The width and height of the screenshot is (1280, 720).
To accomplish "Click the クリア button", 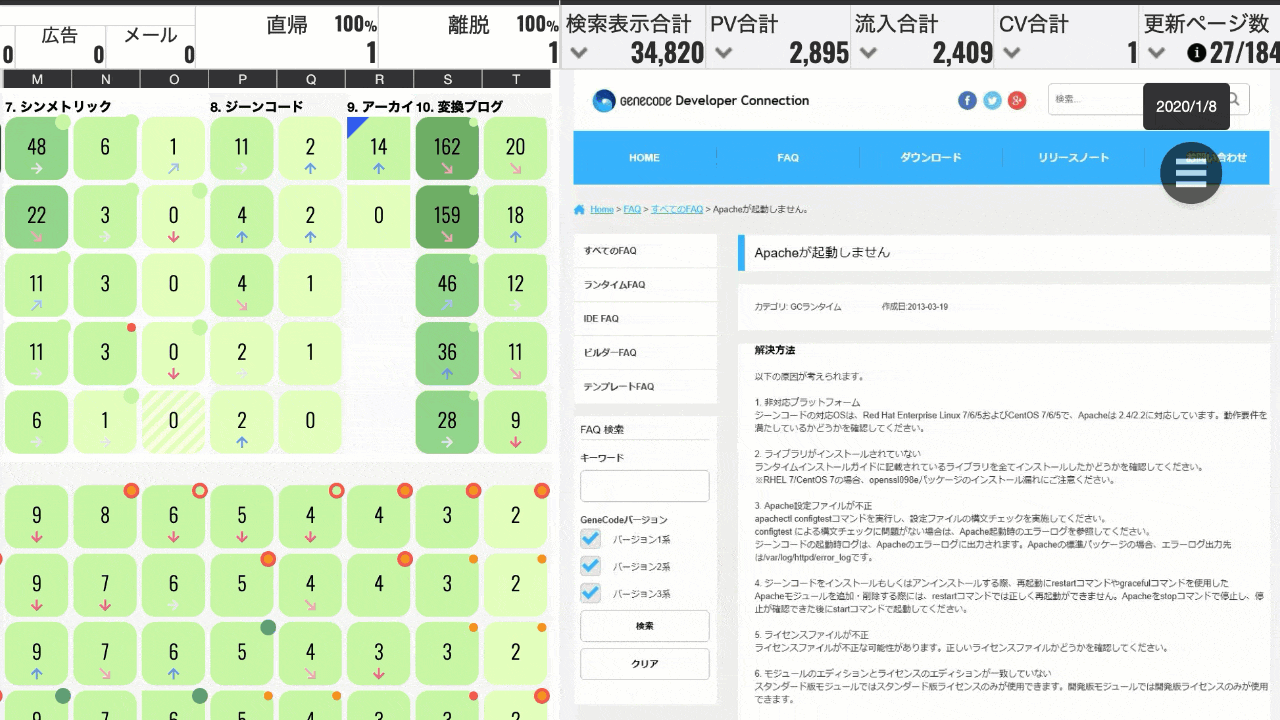I will click(x=644, y=664).
